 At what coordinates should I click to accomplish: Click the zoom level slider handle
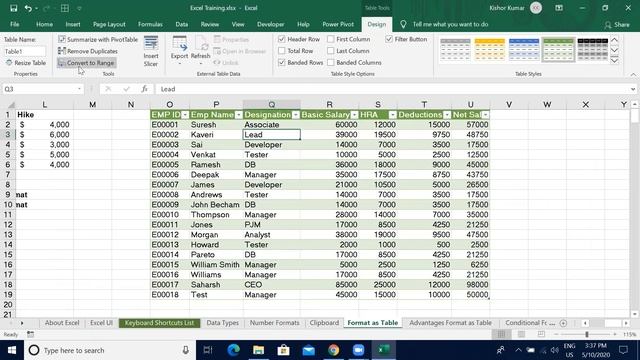587,334
